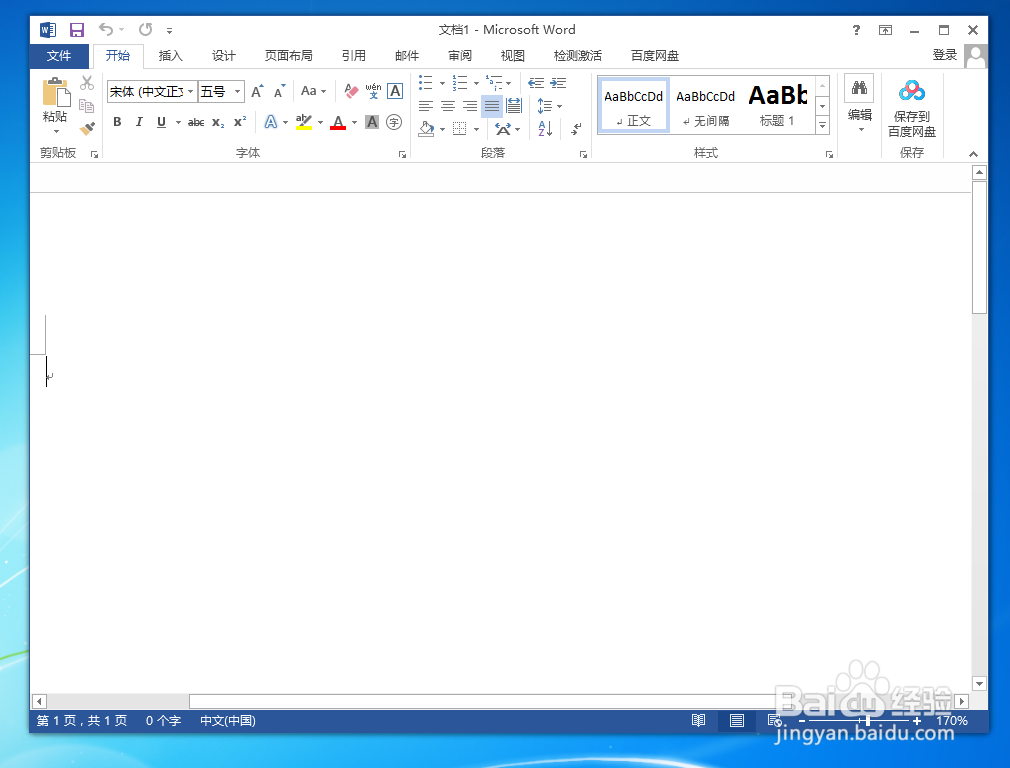Click the Save icon in quick access toolbar
This screenshot has height=768, width=1010.
click(77, 30)
